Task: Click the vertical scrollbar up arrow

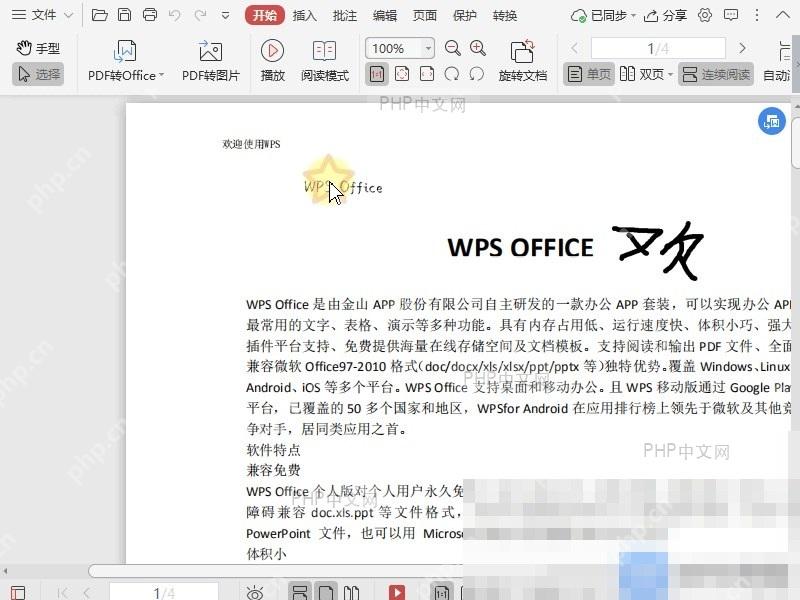Action: point(796,107)
